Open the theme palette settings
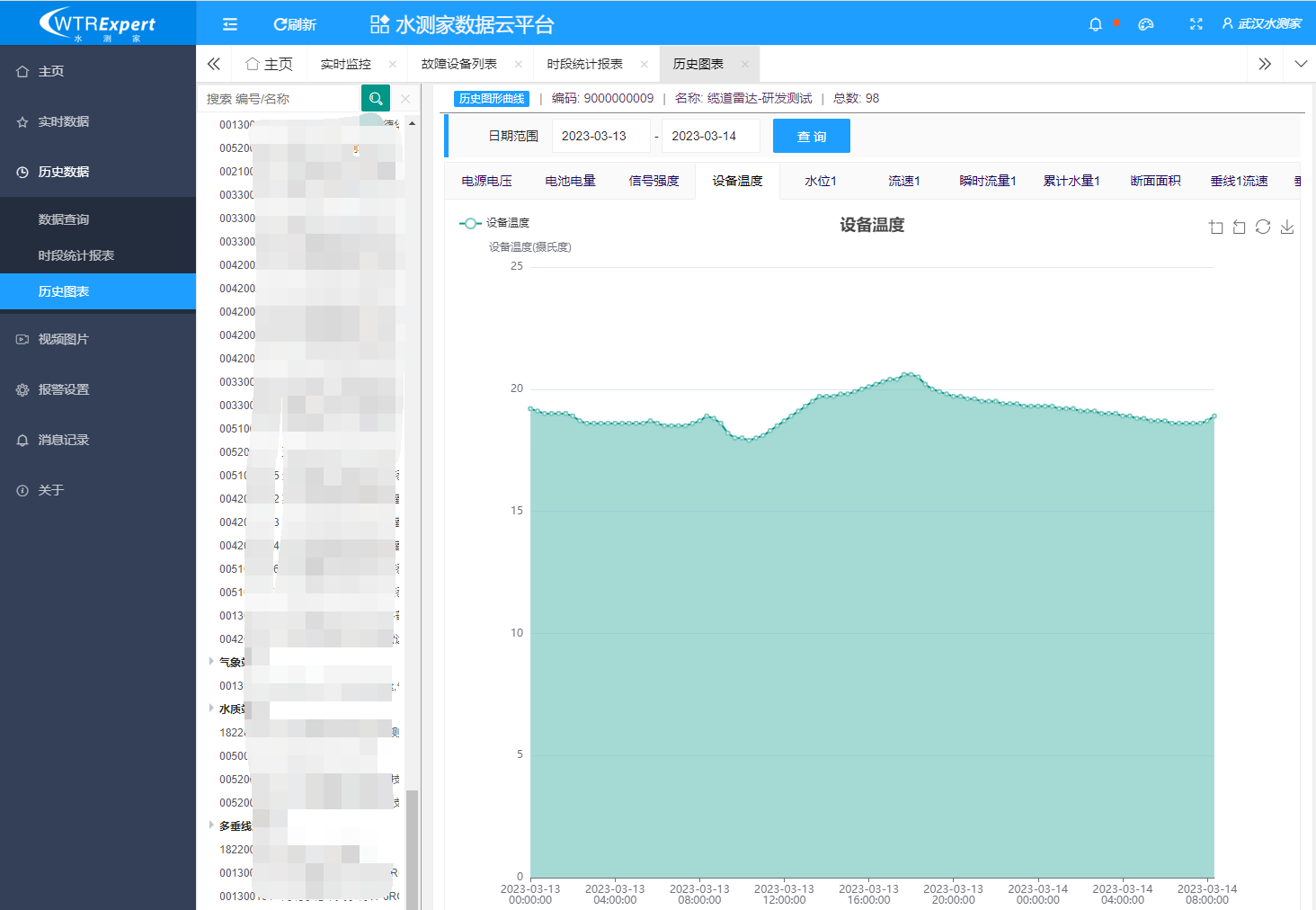This screenshot has width=1316, height=910. (x=1145, y=24)
